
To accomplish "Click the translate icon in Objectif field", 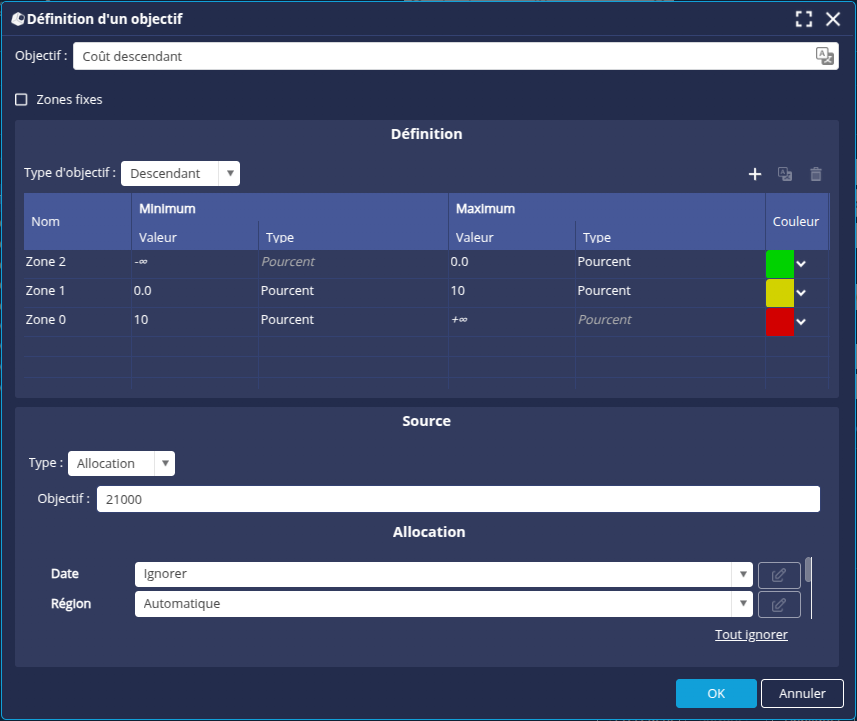I will point(823,56).
